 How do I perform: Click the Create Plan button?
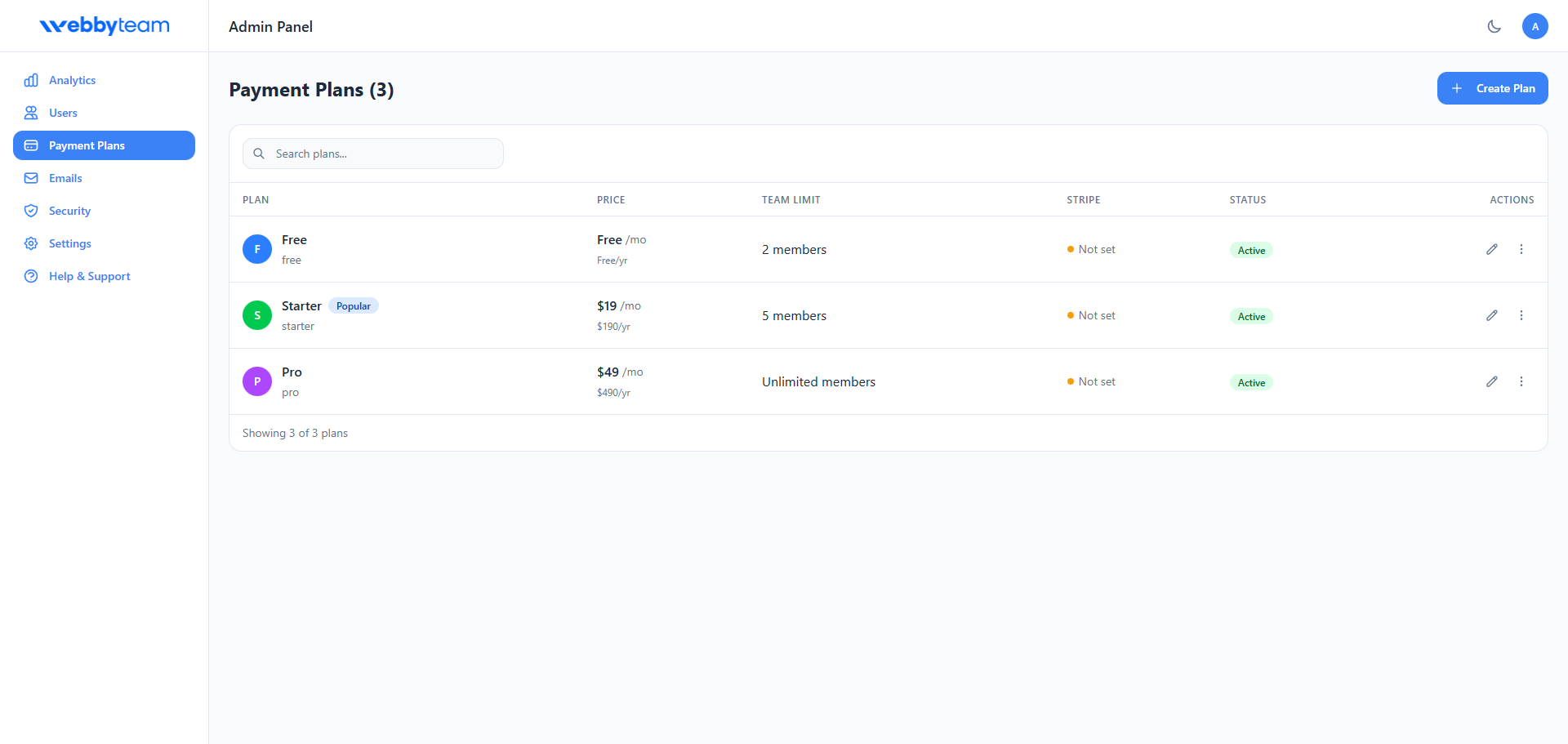[1492, 88]
